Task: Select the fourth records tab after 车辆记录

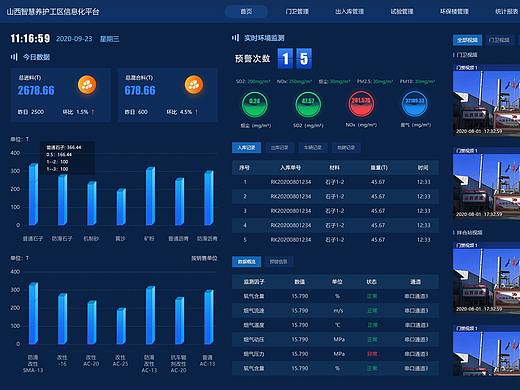Action: [x=346, y=148]
